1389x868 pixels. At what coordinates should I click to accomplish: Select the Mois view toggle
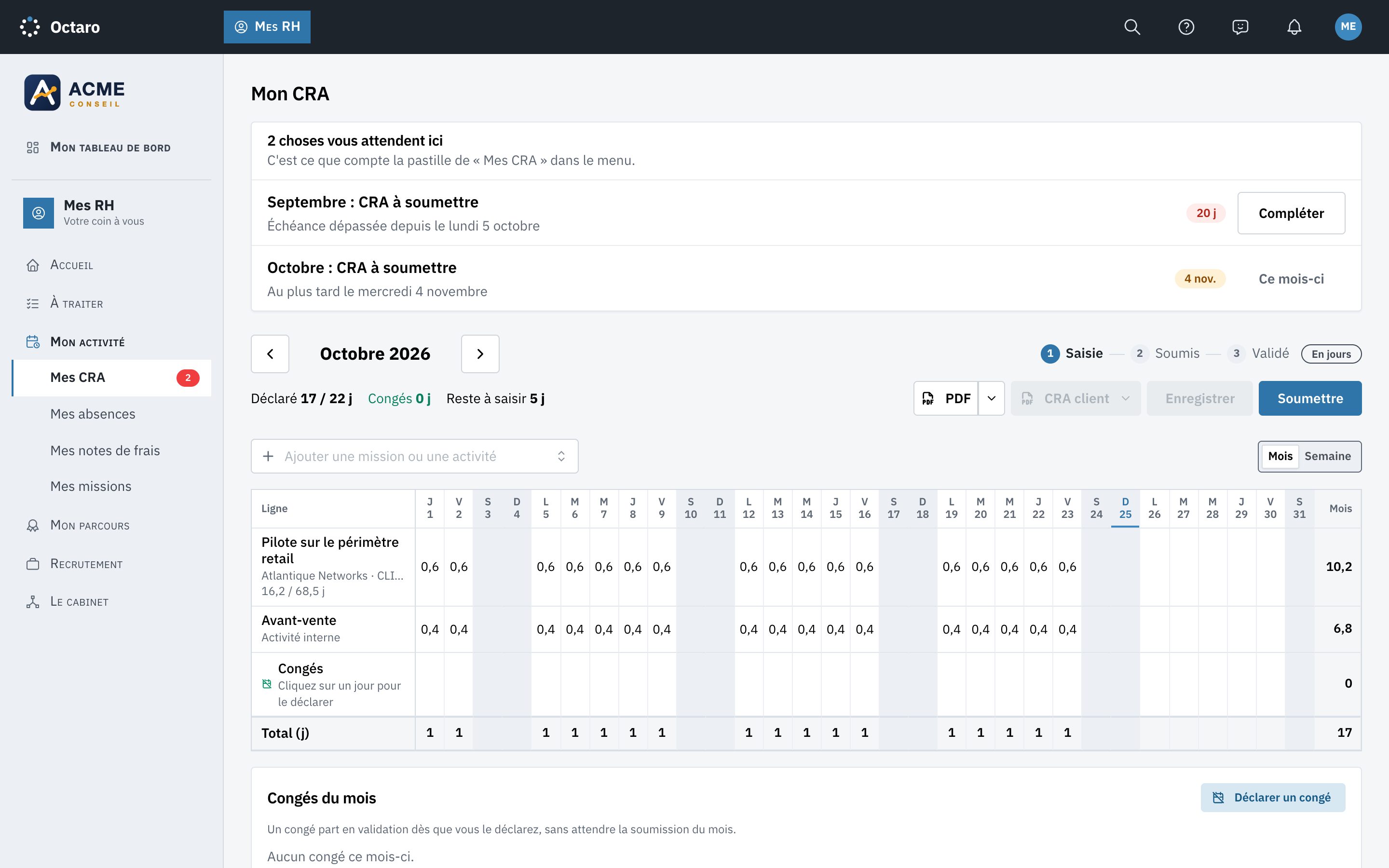(x=1280, y=456)
